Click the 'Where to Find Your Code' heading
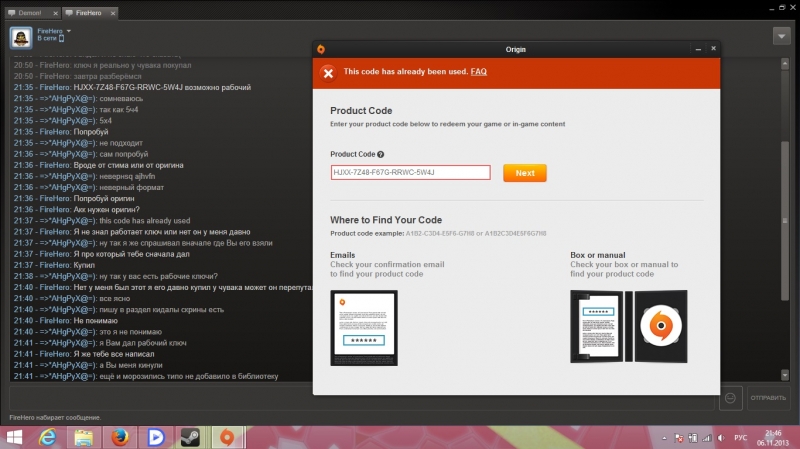Image resolution: width=800 pixels, height=449 pixels. tap(386, 220)
